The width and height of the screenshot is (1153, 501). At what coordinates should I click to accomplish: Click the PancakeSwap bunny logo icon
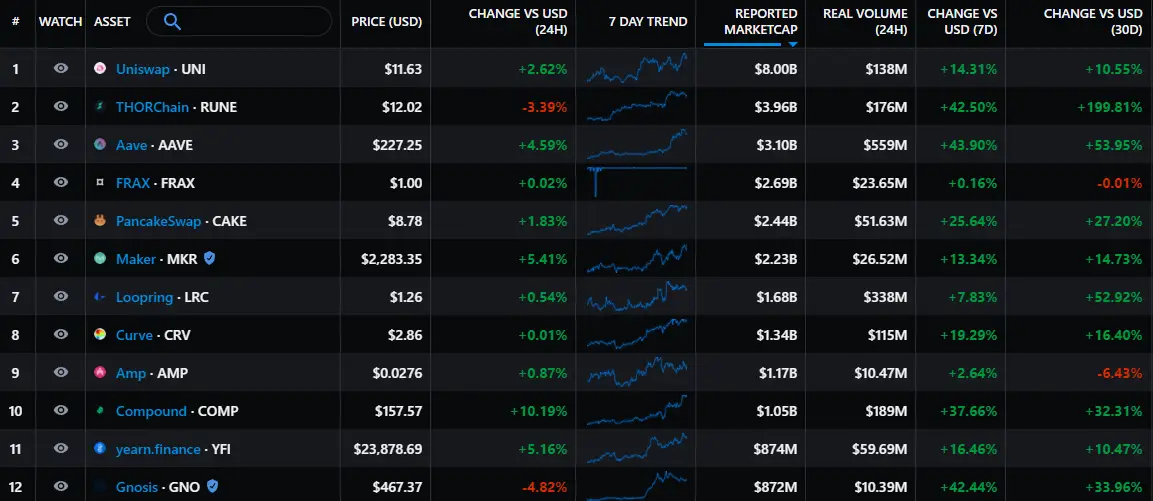point(100,221)
